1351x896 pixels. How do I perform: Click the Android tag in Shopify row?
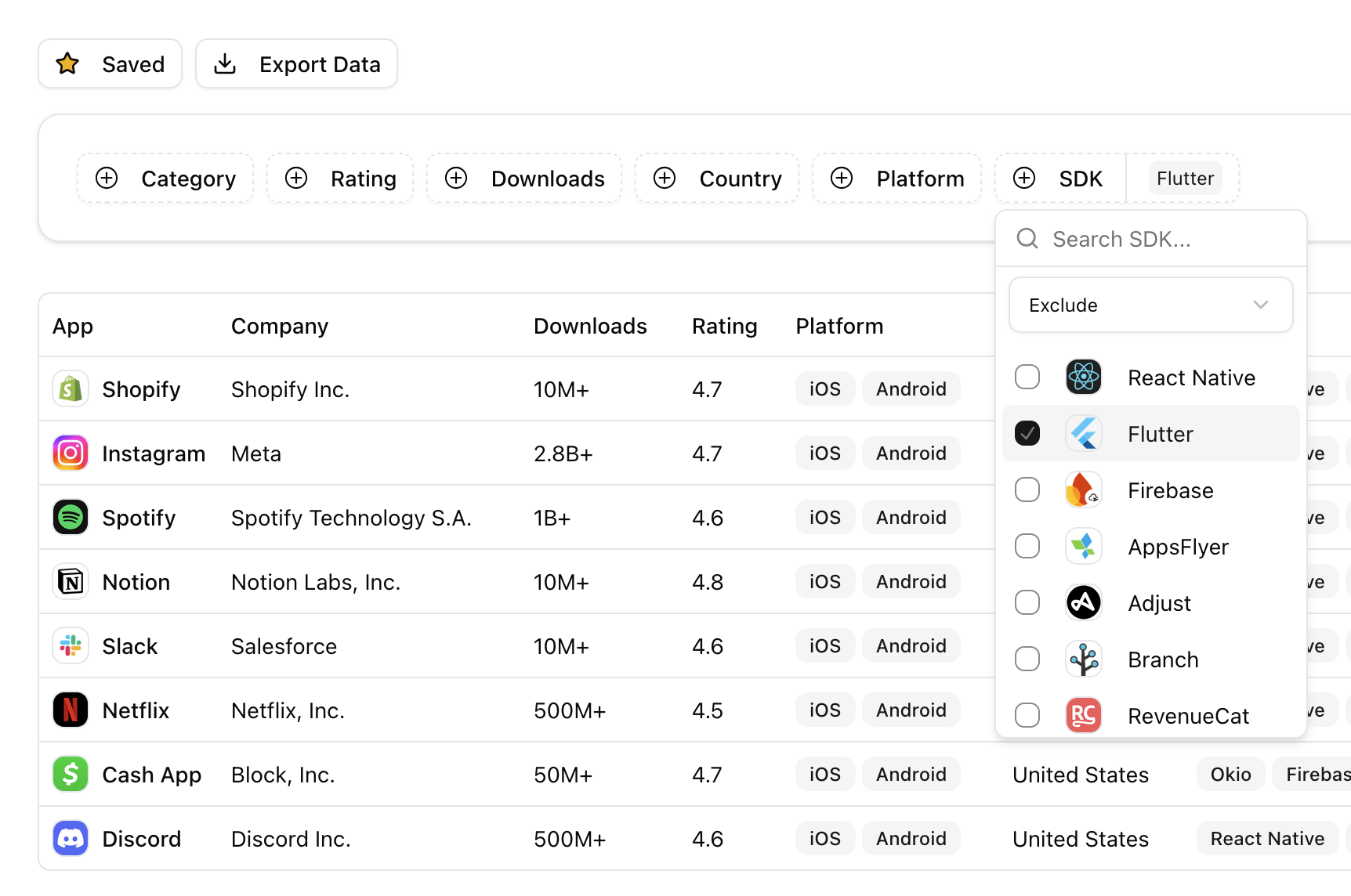point(911,389)
